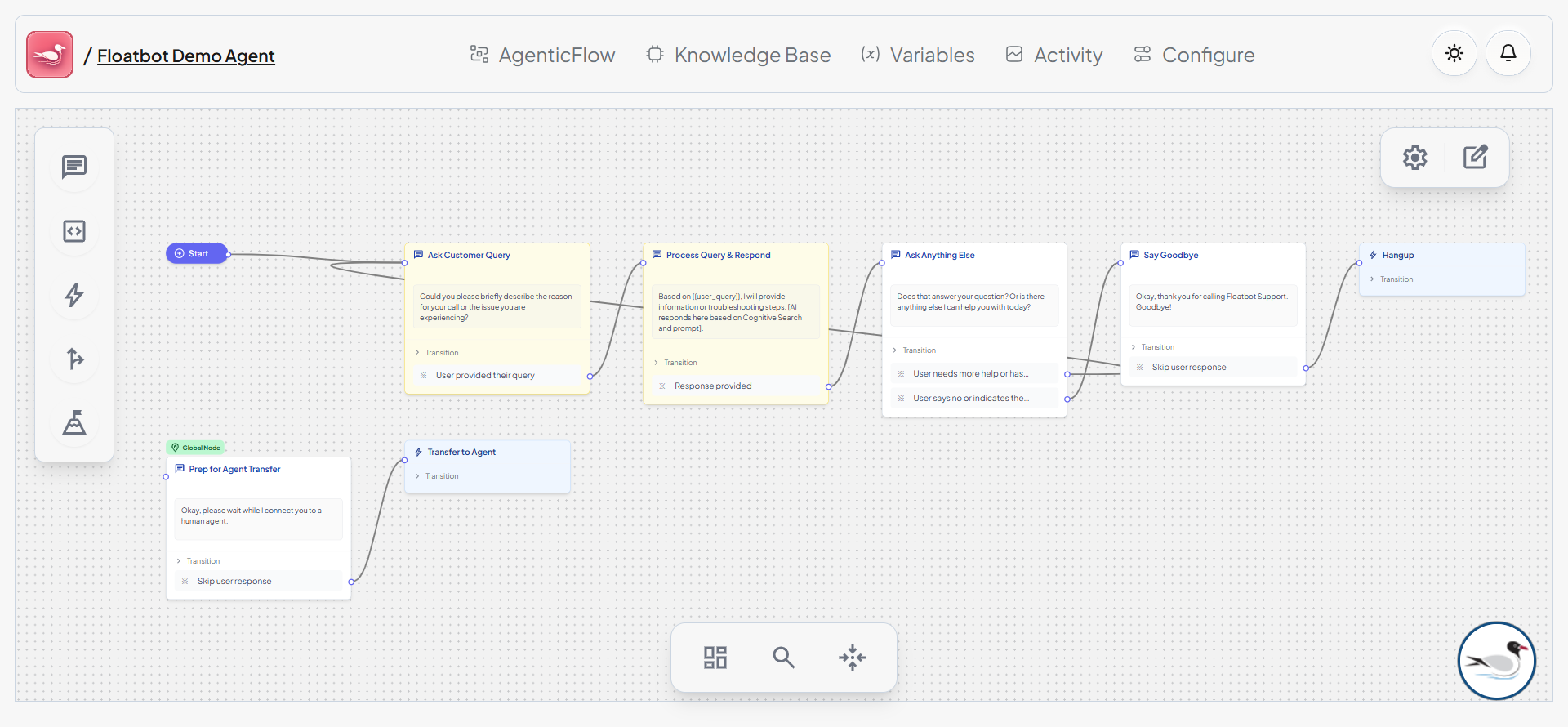Click the auto-layout grid icon
1568x727 pixels.
(715, 658)
